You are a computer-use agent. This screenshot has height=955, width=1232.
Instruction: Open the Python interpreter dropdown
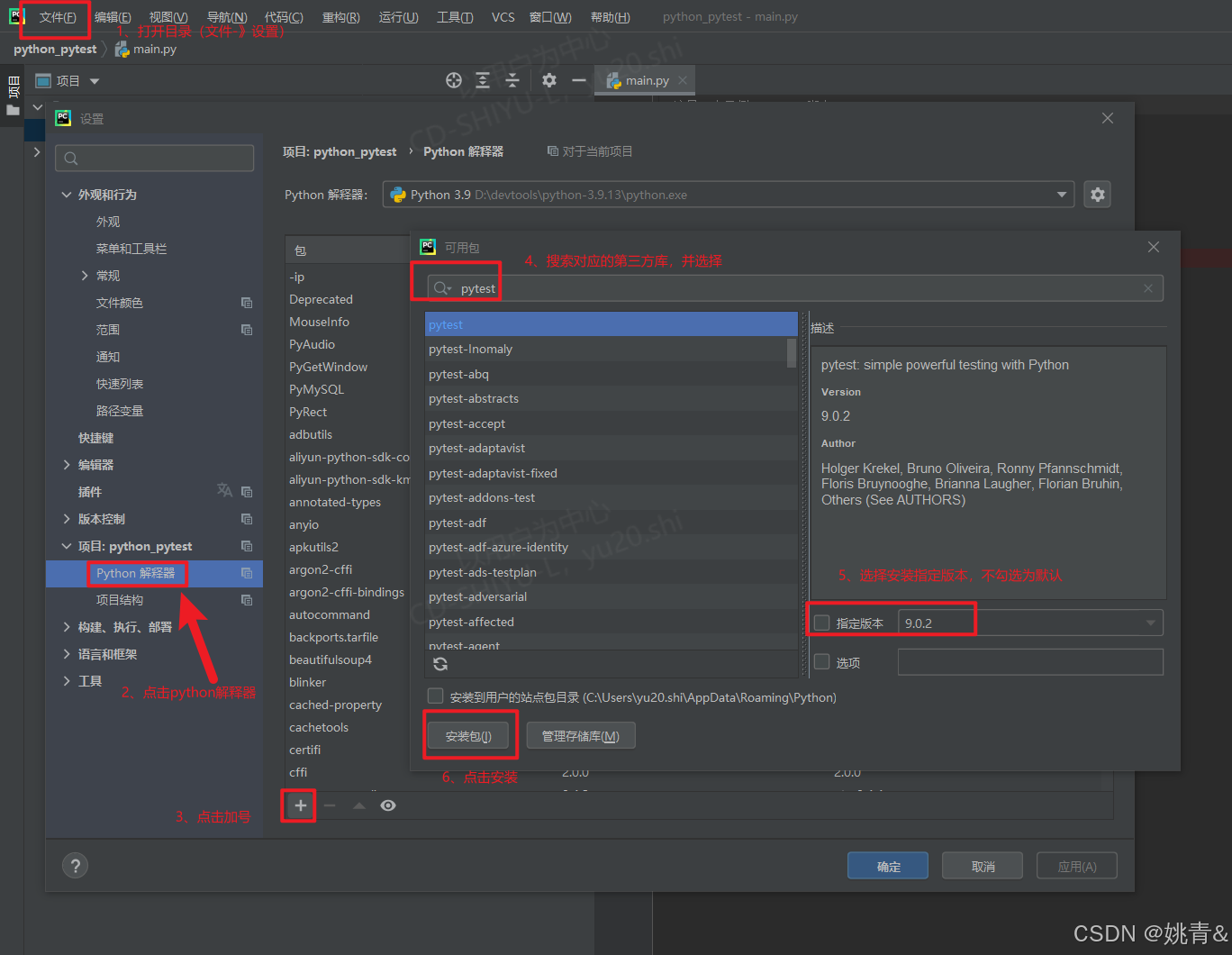1062,195
